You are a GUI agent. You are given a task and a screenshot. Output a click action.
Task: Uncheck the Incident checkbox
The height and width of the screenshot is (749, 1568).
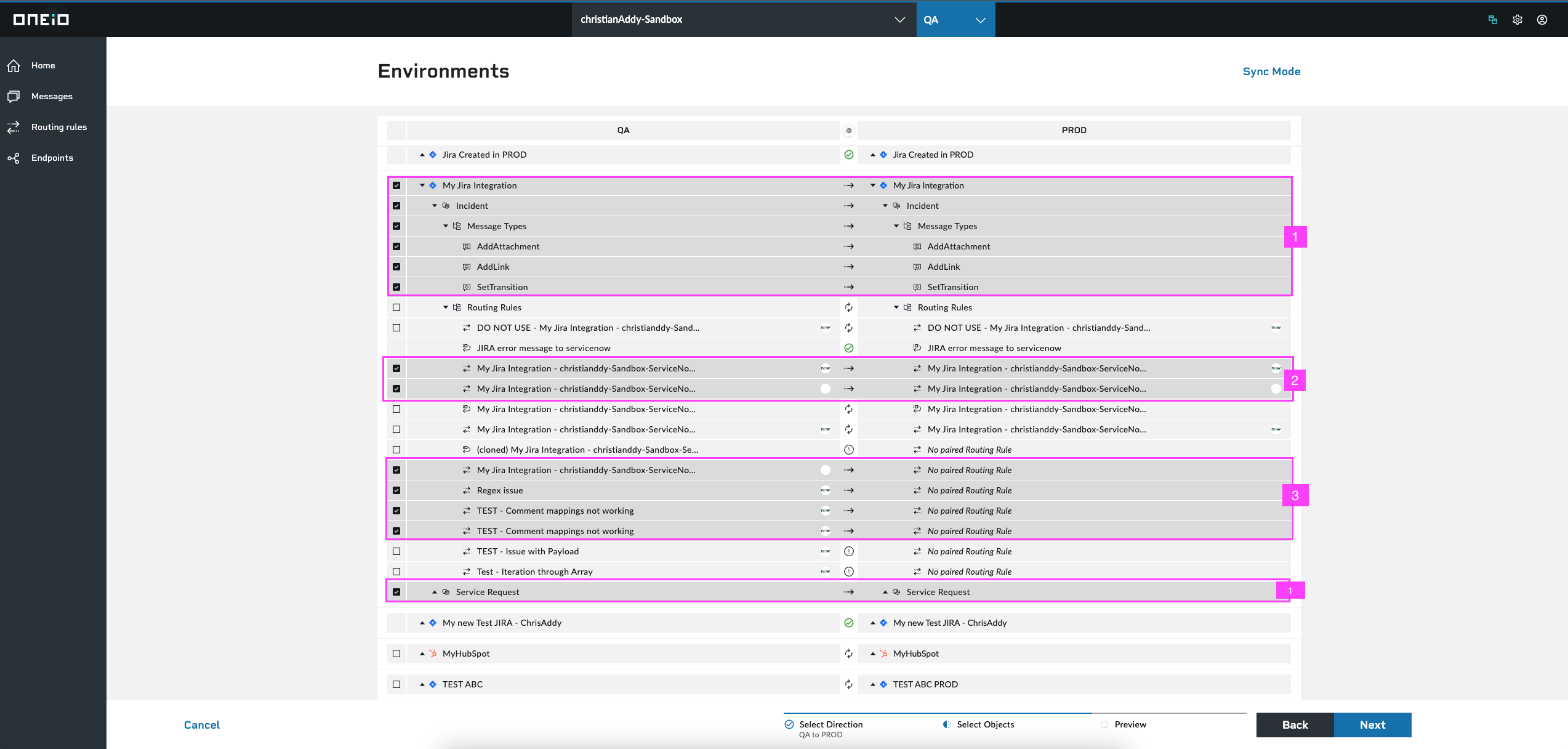click(x=396, y=206)
